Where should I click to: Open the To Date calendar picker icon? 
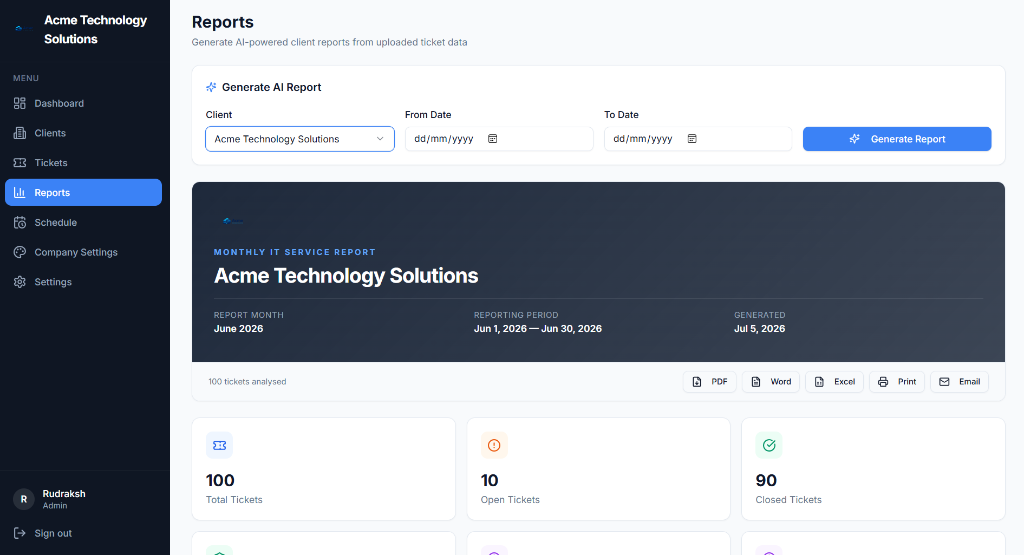click(x=692, y=138)
